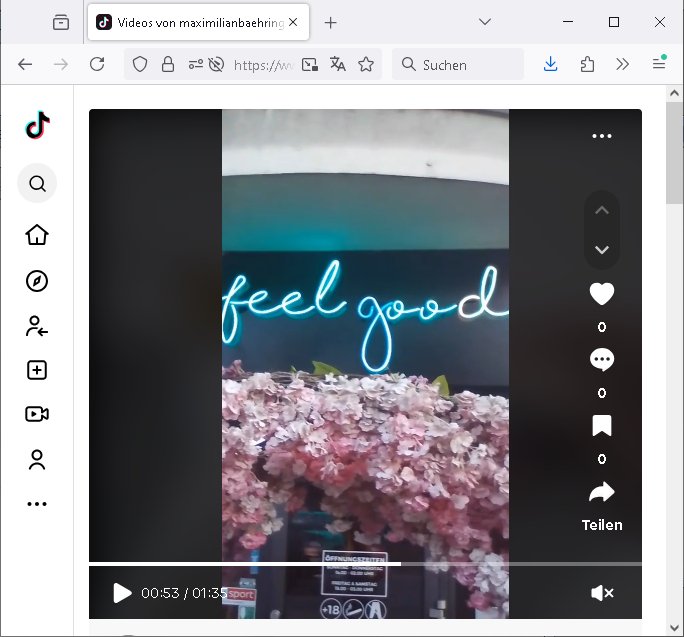
Task: Select the Videos von maximilianbaehring tab
Action: [198, 22]
